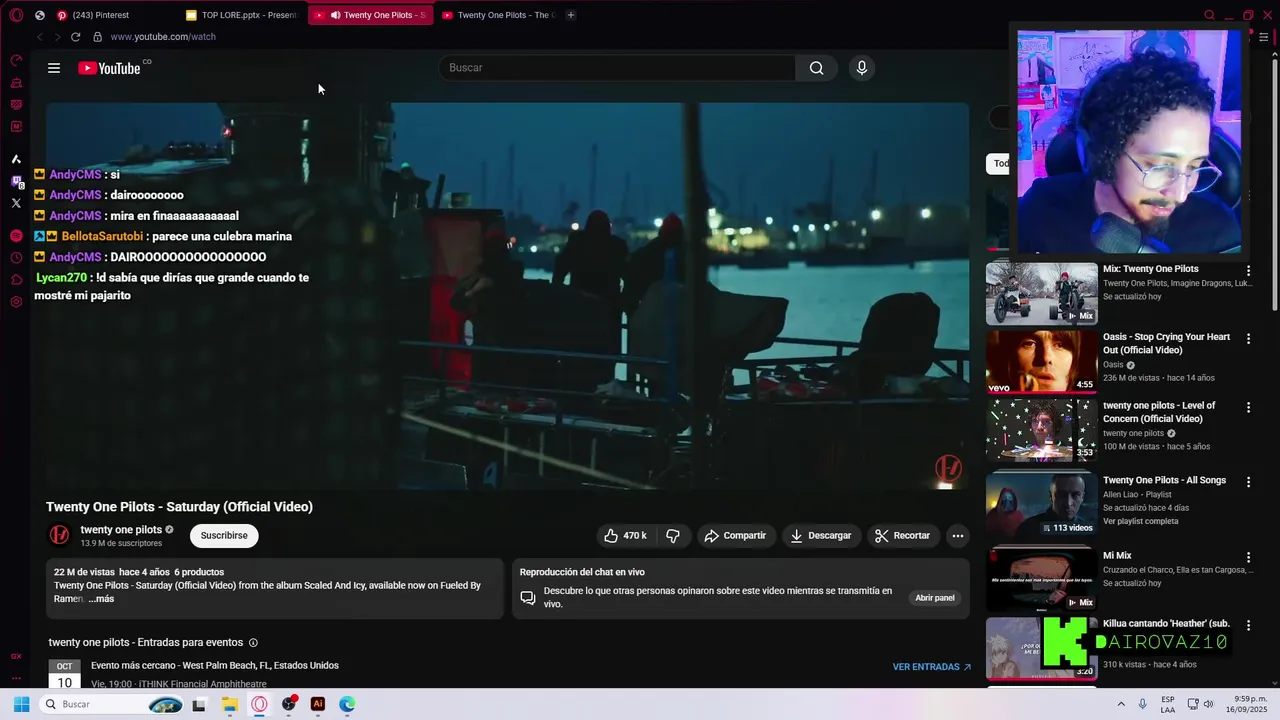Switch to TOP LORE.pptx tab

point(243,15)
